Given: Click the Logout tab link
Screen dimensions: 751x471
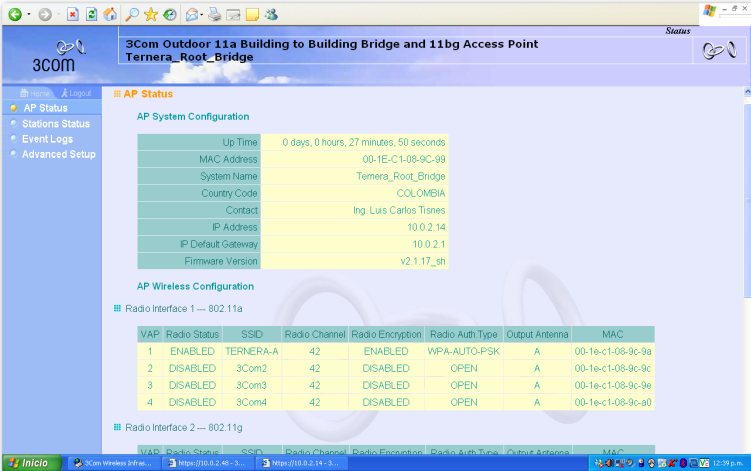Looking at the screenshot, I should (74, 93).
